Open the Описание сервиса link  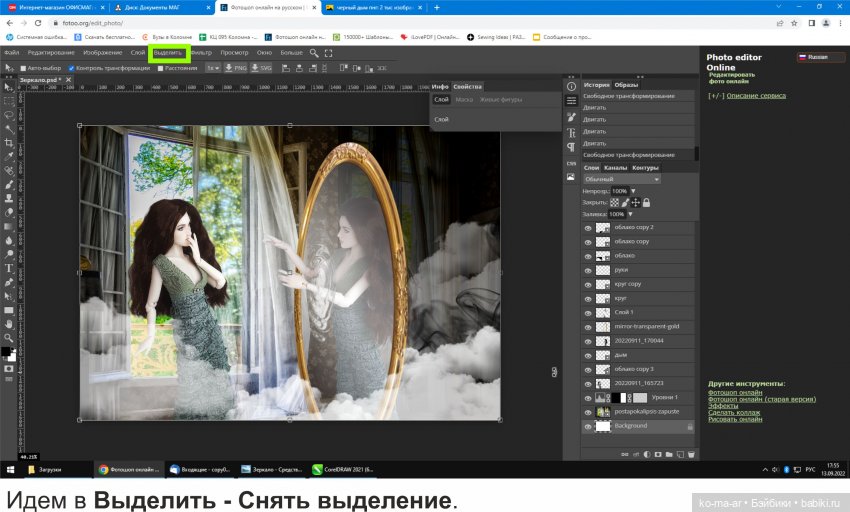(756, 96)
